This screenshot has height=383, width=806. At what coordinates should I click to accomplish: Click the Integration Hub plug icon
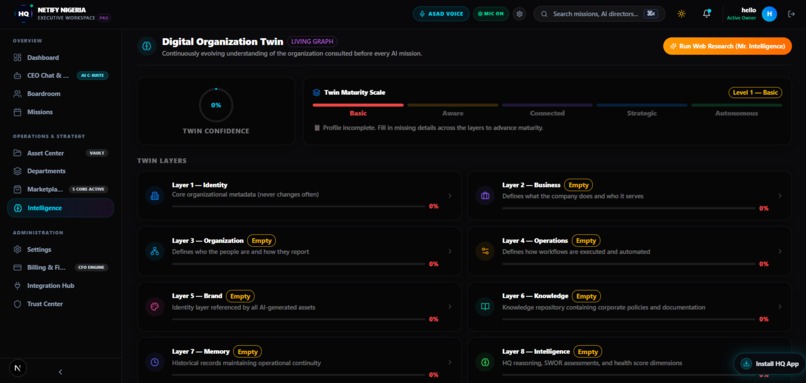[17, 285]
